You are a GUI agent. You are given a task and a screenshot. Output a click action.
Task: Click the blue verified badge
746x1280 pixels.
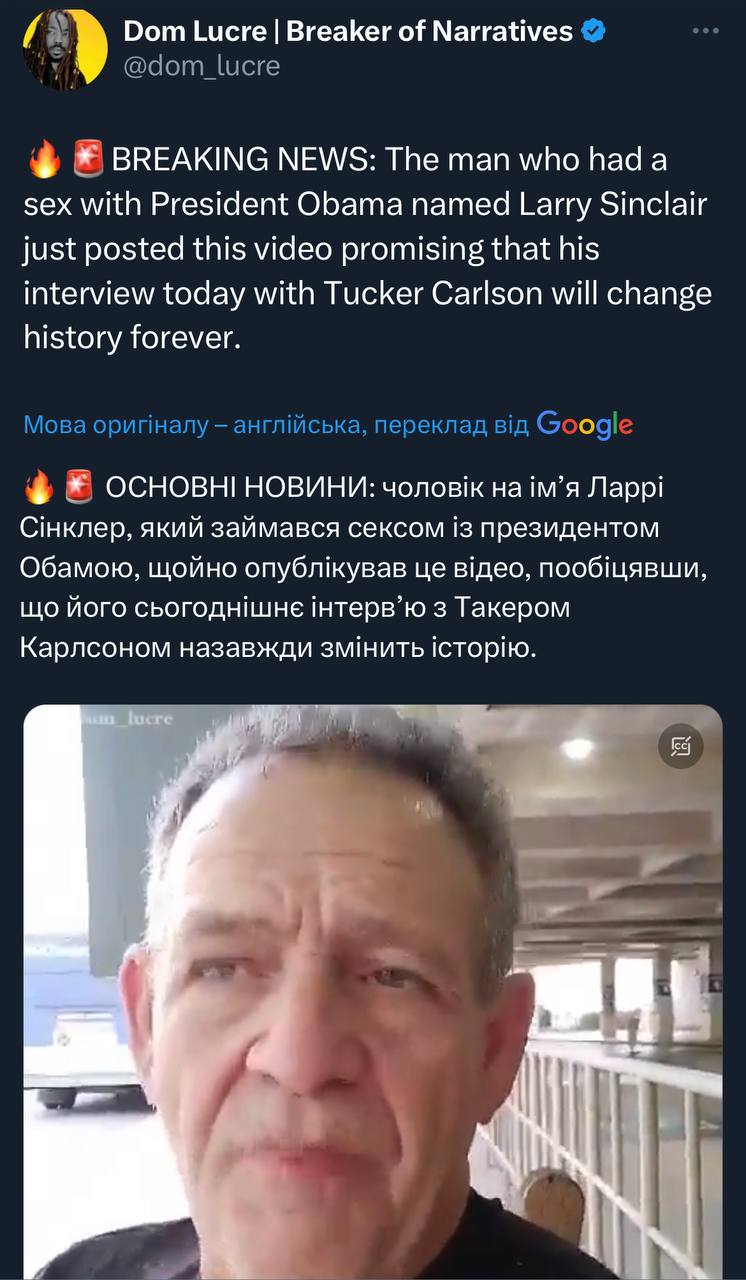(x=594, y=31)
